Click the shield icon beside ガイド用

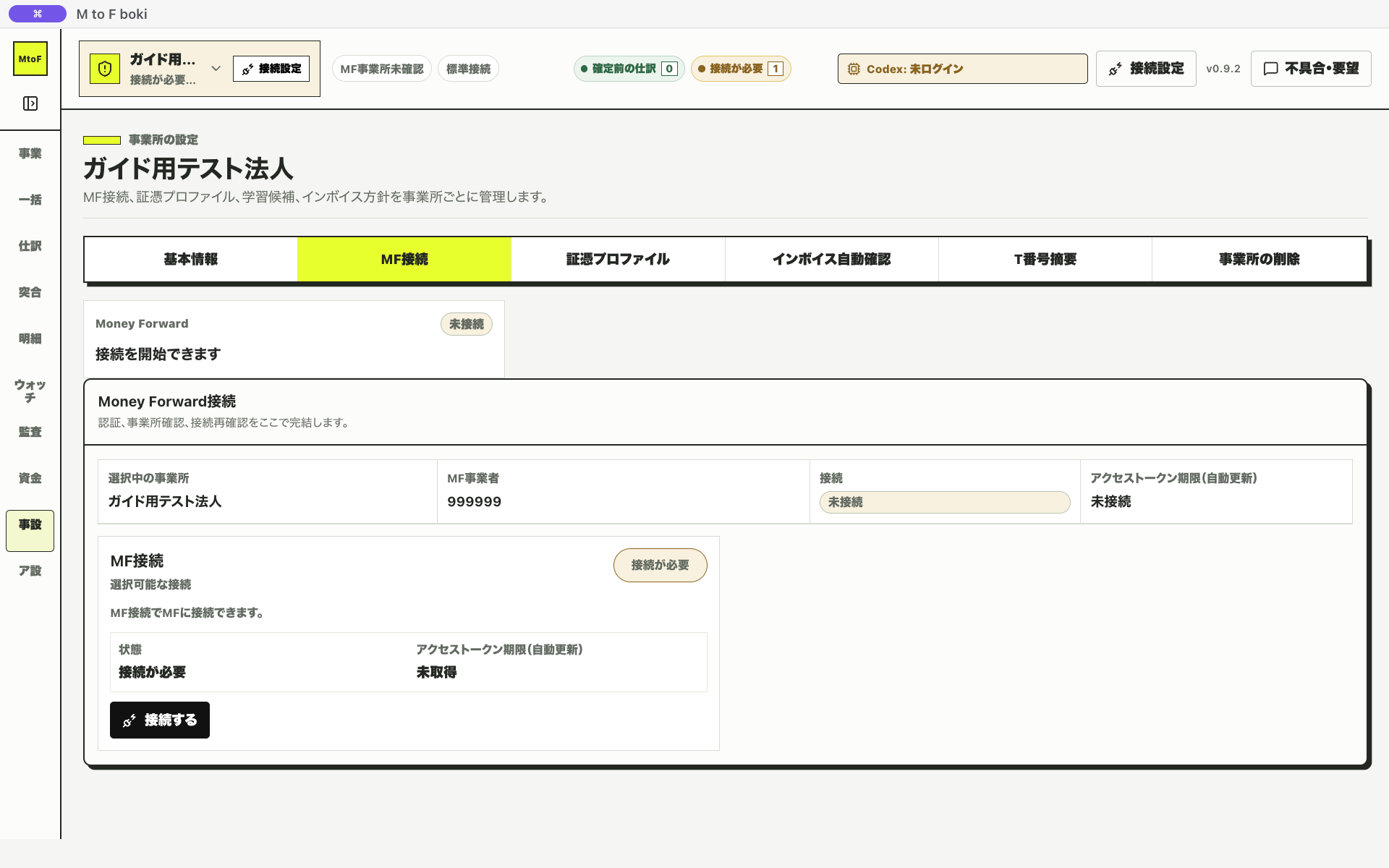pyautogui.click(x=105, y=69)
